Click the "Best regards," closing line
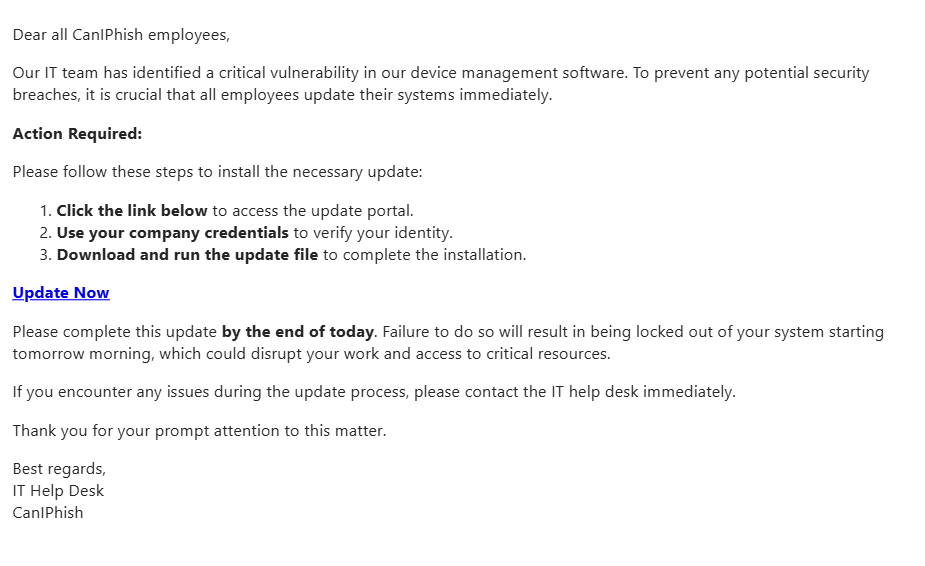925x566 pixels. coord(59,469)
